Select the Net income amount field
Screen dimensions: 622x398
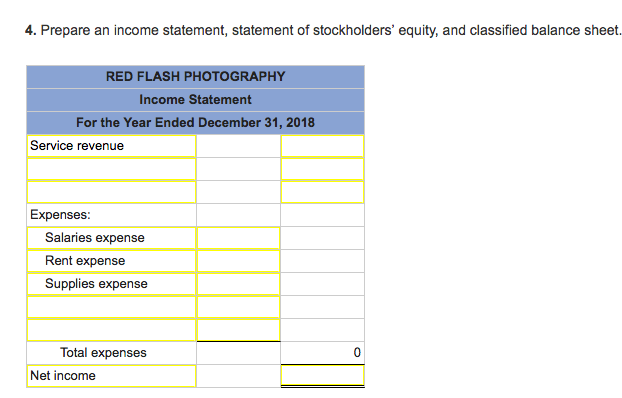tap(322, 375)
